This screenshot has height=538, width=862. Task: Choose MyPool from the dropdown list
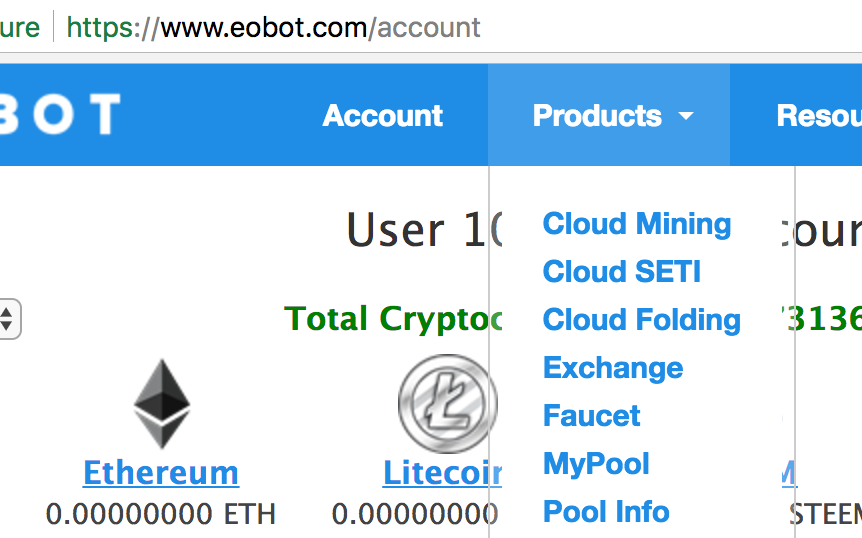tap(596, 464)
